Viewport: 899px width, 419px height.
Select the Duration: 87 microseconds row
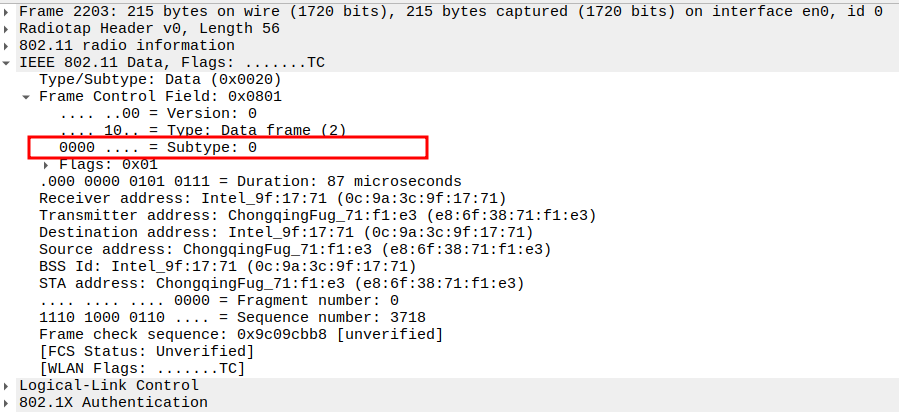coord(250,182)
